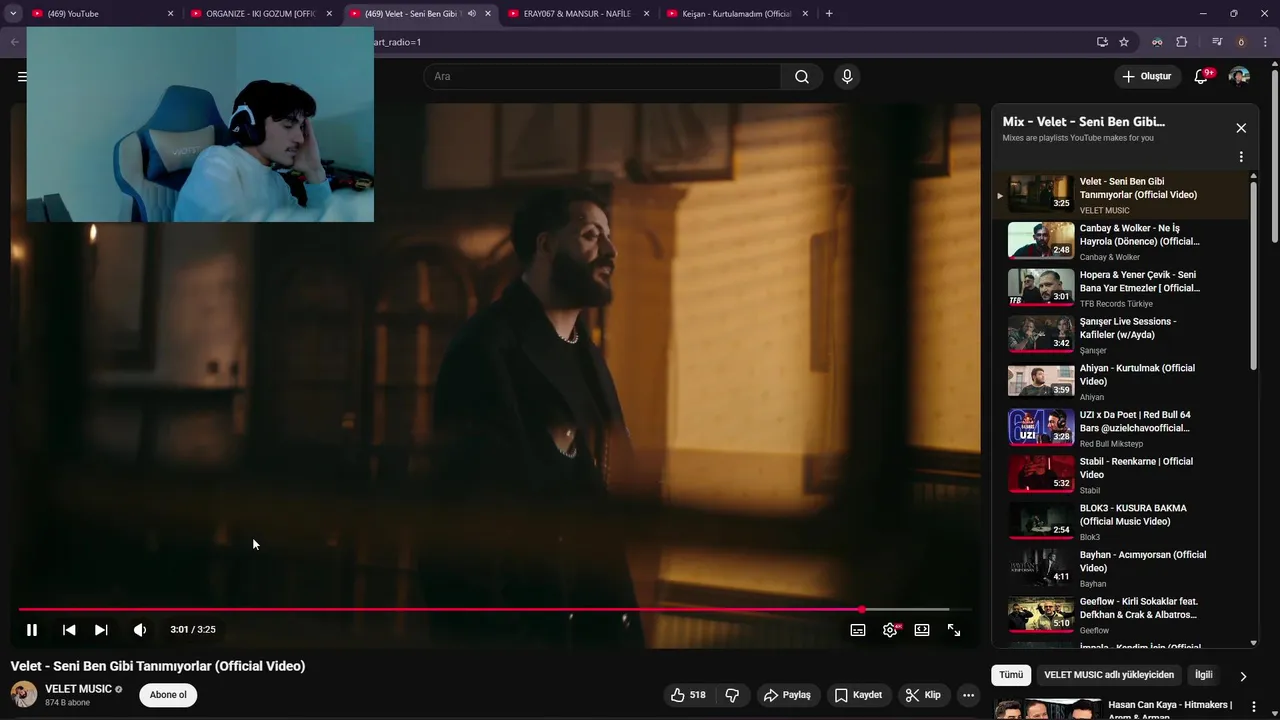Open a new browser tab
1280x720 pixels.
pos(829,14)
